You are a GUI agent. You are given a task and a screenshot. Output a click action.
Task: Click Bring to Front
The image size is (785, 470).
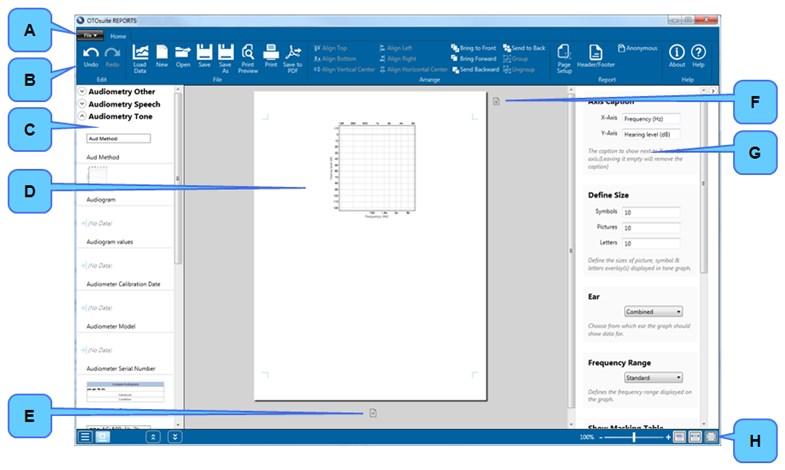(473, 48)
